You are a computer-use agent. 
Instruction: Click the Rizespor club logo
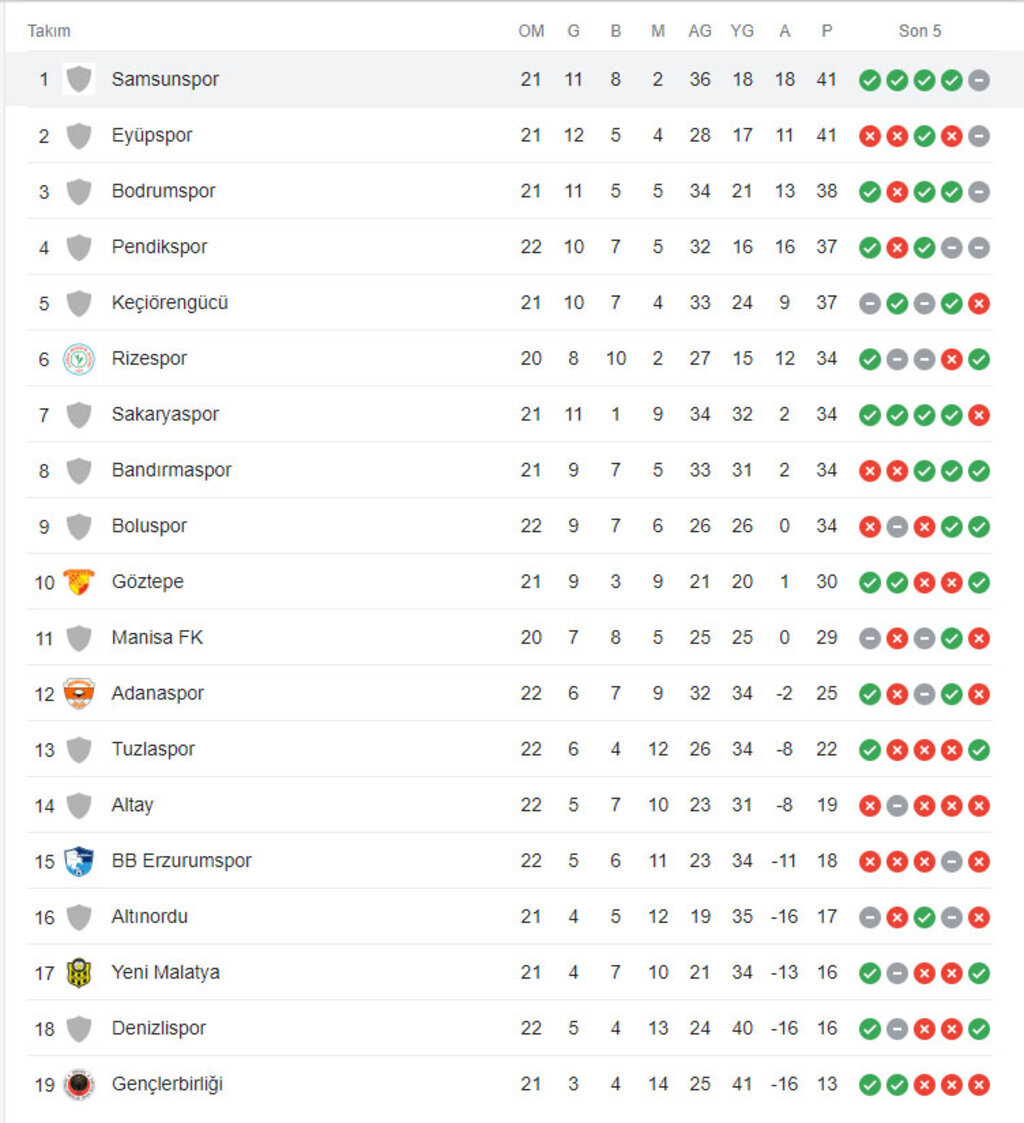[79, 358]
